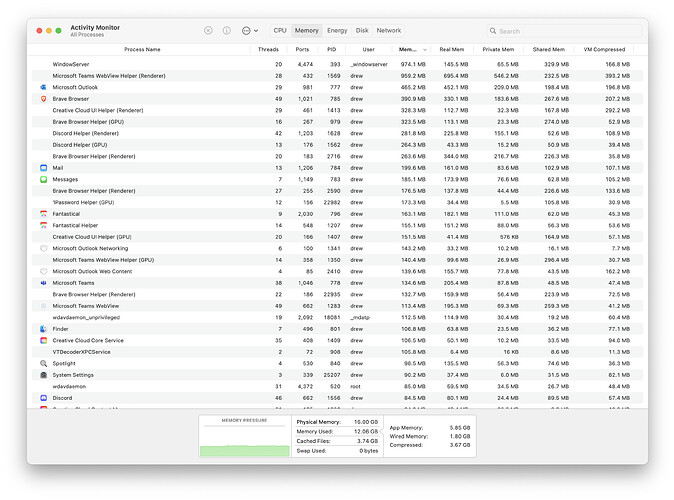Image resolution: width=674 pixels, height=500 pixels.
Task: Click the Spotlight magnifier icon
Action: [x=43, y=363]
